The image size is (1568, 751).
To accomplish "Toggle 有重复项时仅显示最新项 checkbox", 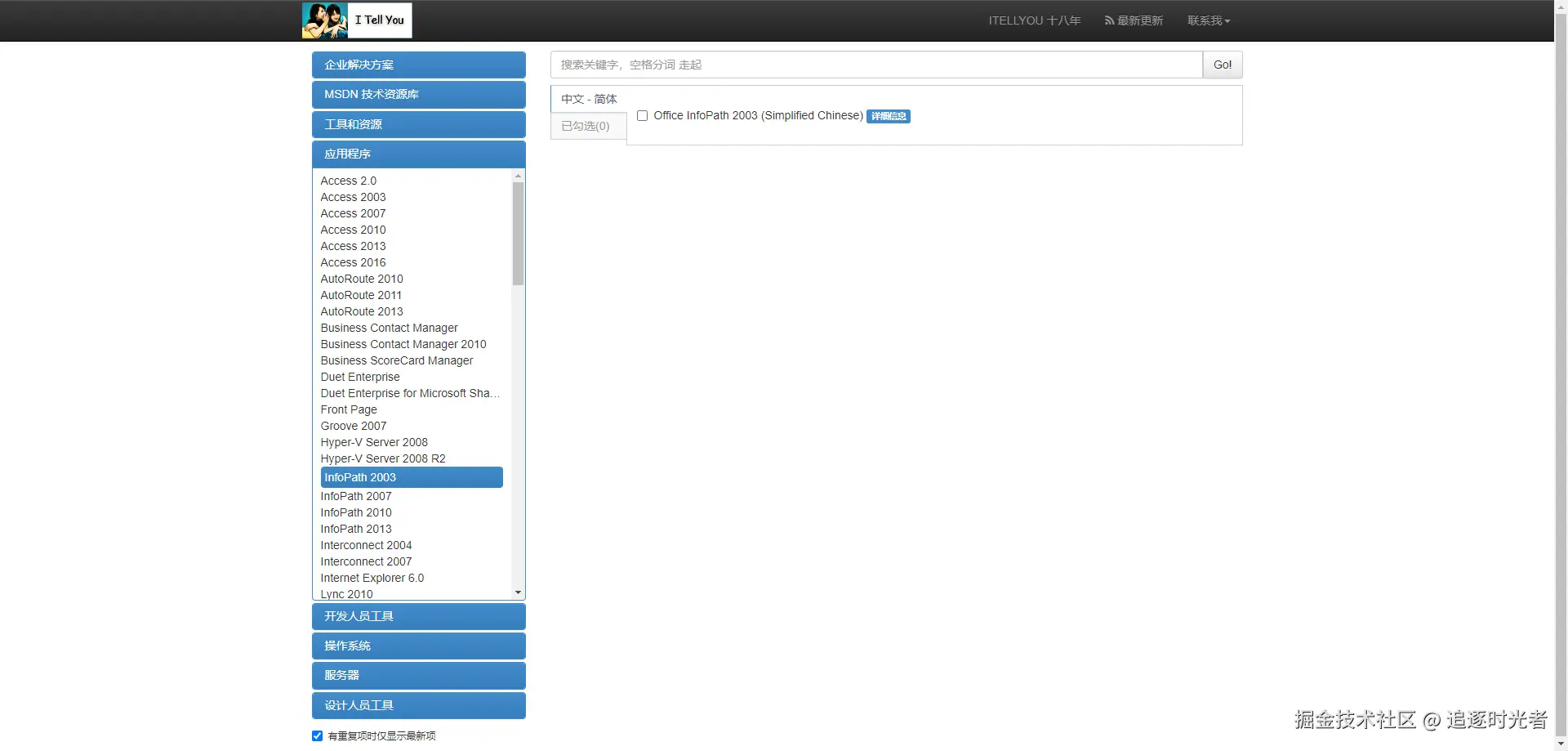I will 317,735.
